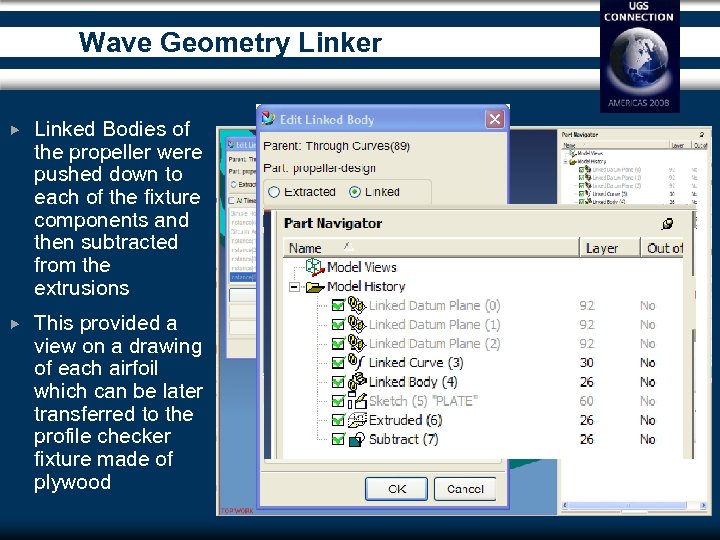Viewport: 720px width, 540px height.
Task: Click the Edit Linked Body title icon
Action: (x=269, y=118)
